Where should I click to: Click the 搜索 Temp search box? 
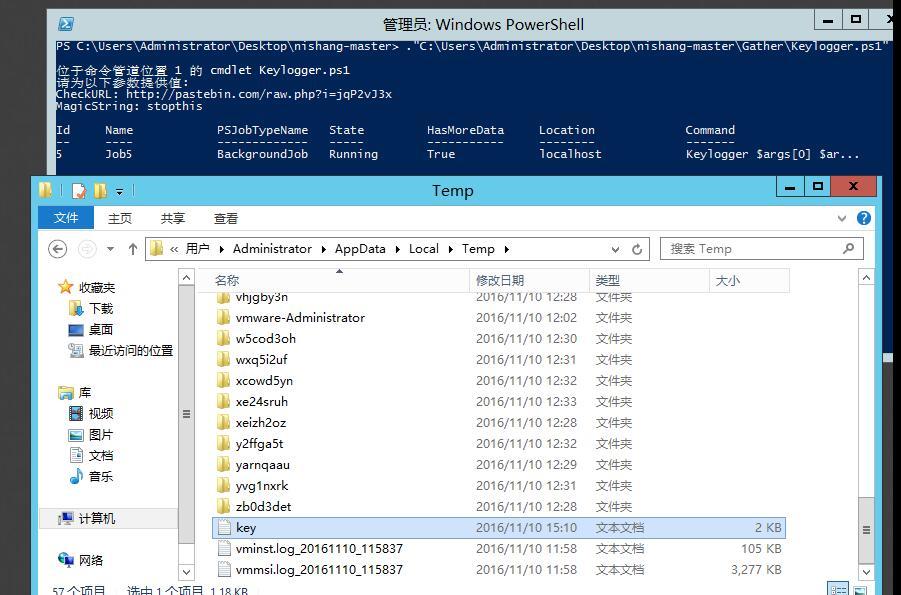tap(761, 249)
